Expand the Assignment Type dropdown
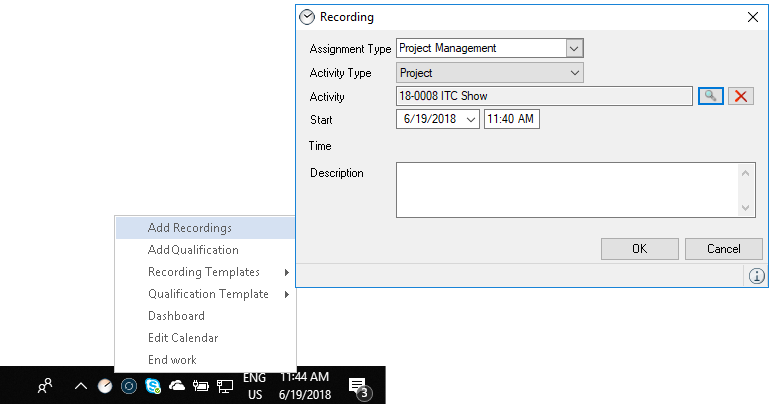 (x=574, y=48)
